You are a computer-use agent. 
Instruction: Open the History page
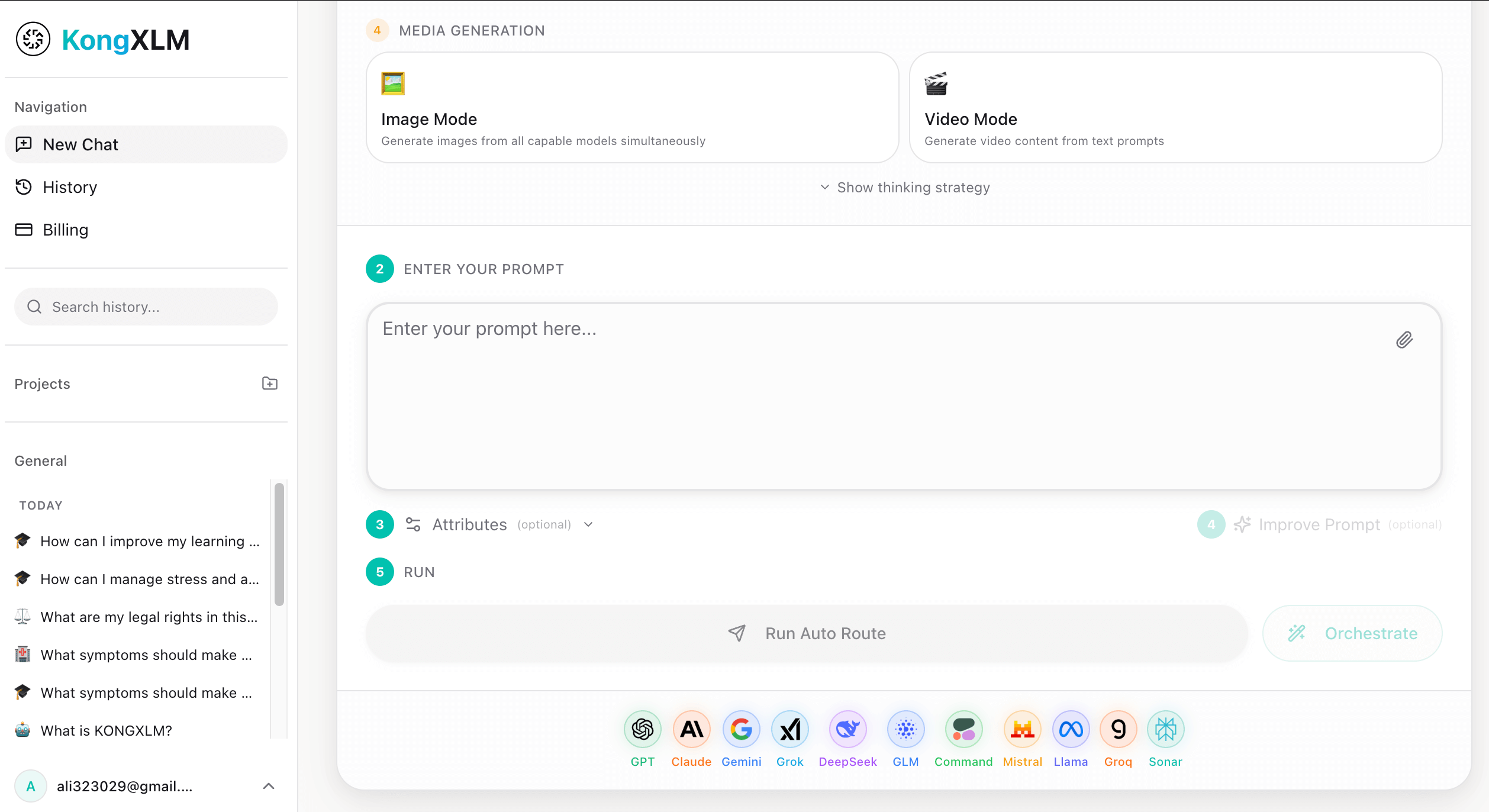(70, 187)
